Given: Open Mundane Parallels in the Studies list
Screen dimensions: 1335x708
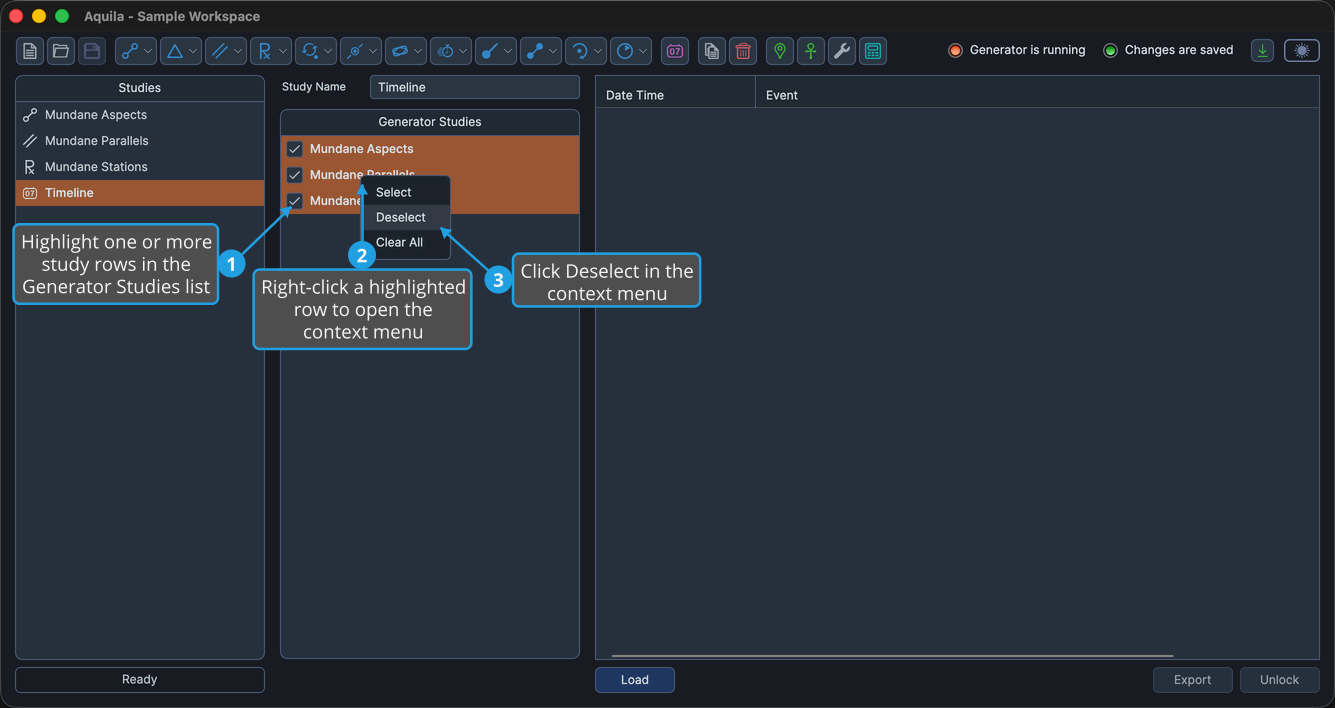Looking at the screenshot, I should click(x=140, y=141).
